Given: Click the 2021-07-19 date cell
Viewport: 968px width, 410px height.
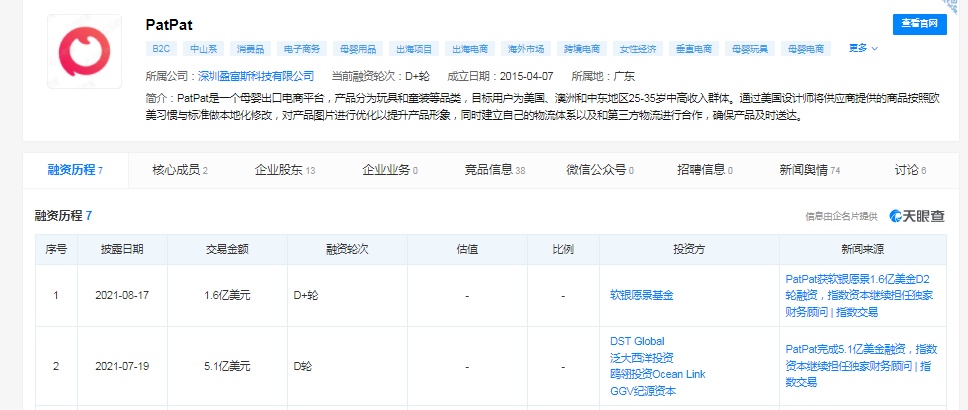Looking at the screenshot, I should tap(122, 366).
